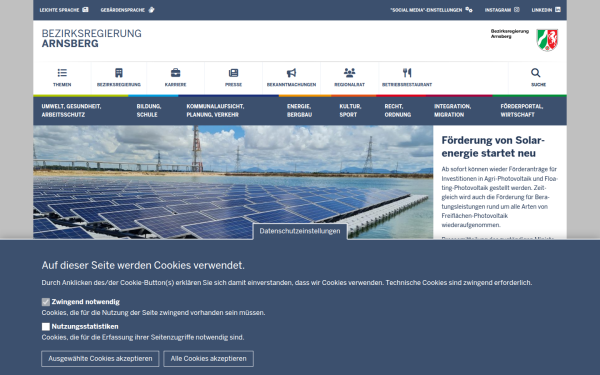Click the LinkedIn icon in top bar

[558, 10]
